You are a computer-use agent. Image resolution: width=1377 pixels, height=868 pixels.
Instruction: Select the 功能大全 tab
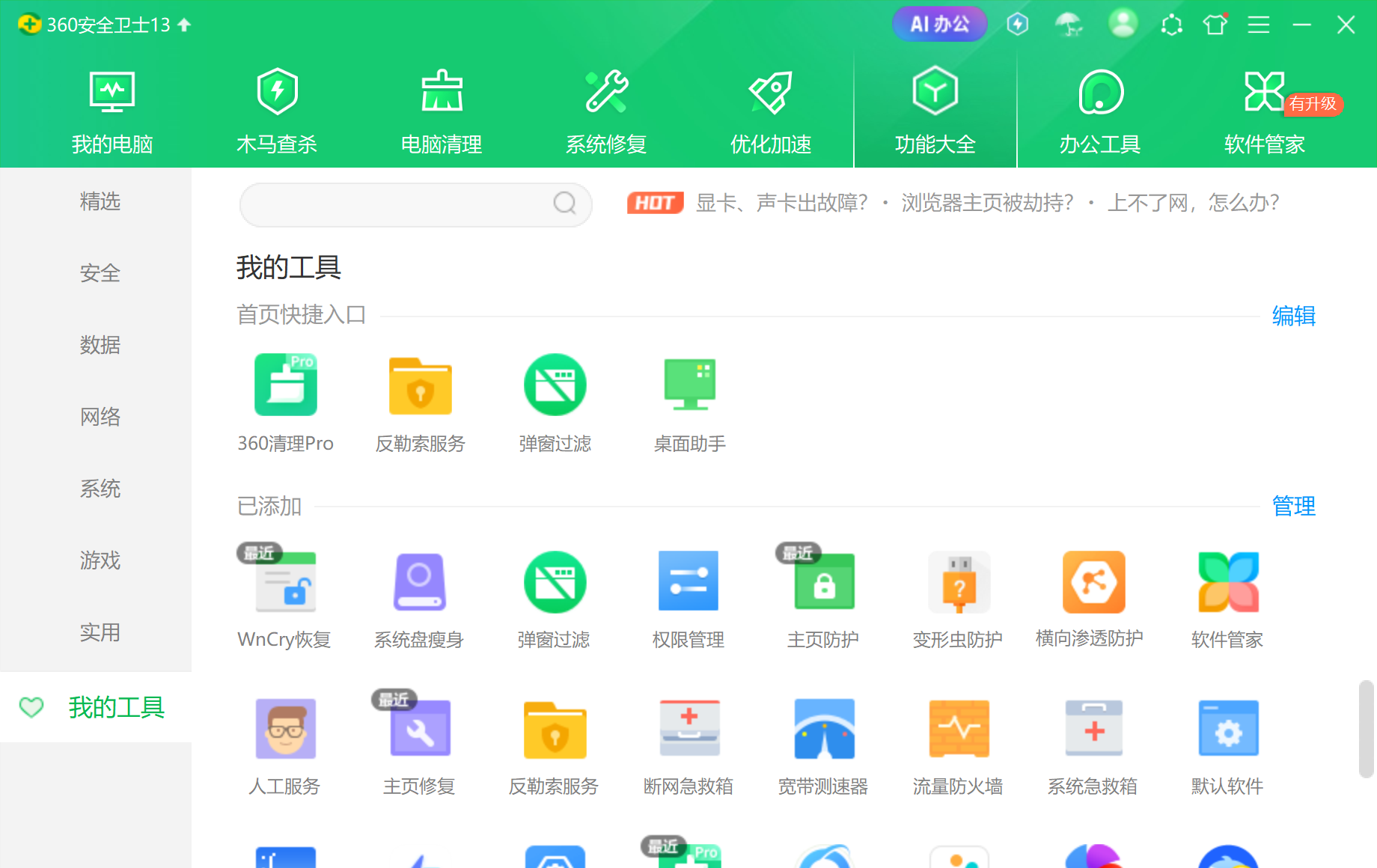tap(935, 111)
